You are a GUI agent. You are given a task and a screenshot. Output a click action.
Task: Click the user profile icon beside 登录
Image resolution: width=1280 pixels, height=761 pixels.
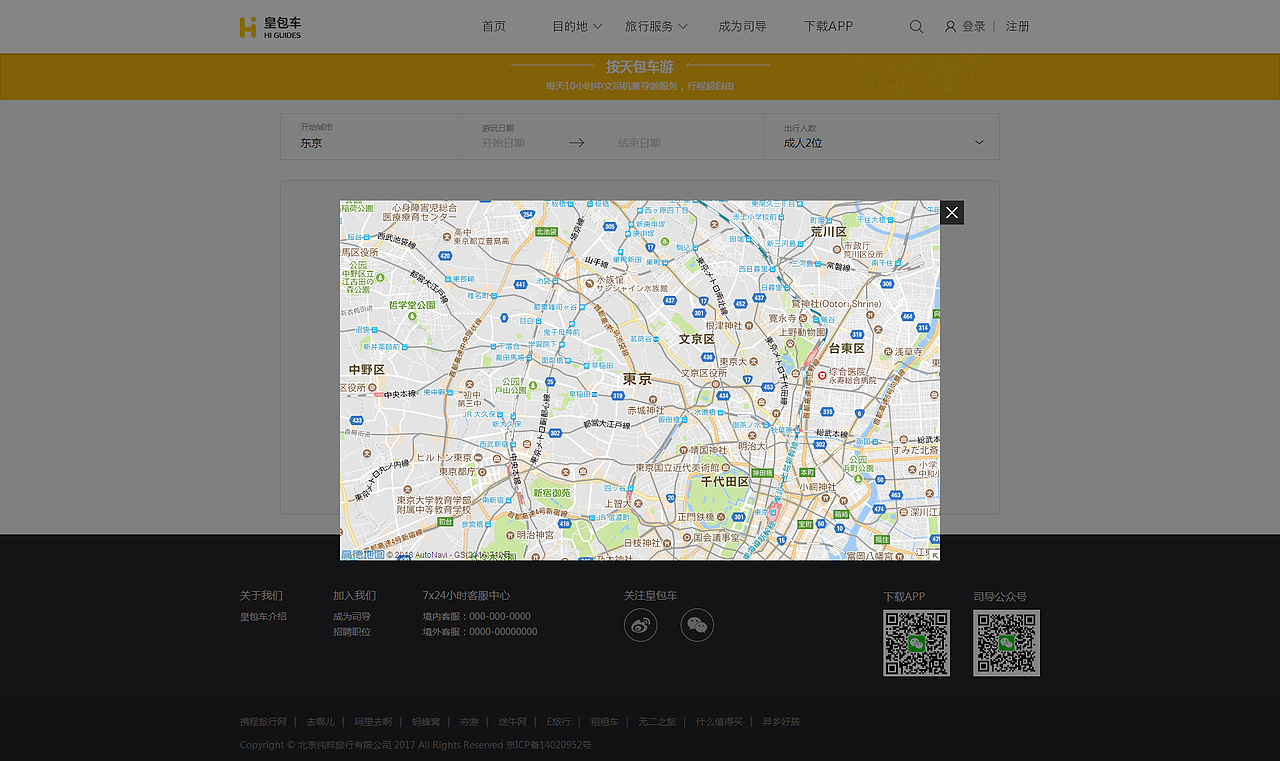tap(950, 27)
